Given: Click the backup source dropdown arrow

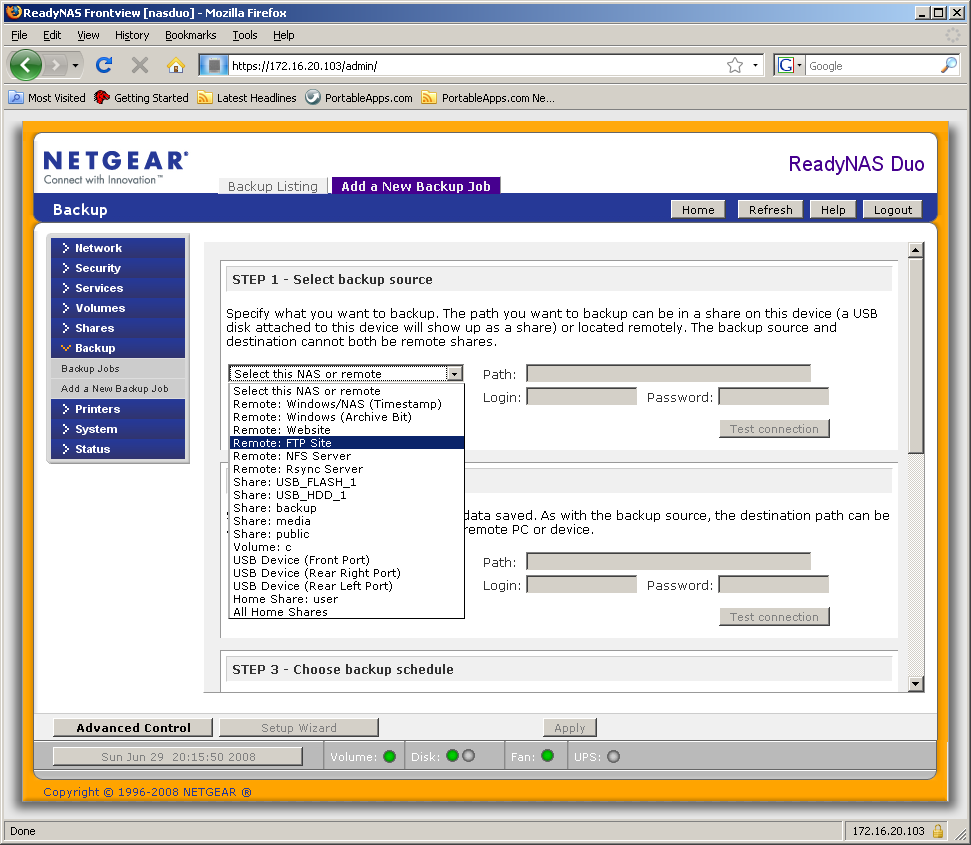Looking at the screenshot, I should (x=455, y=374).
